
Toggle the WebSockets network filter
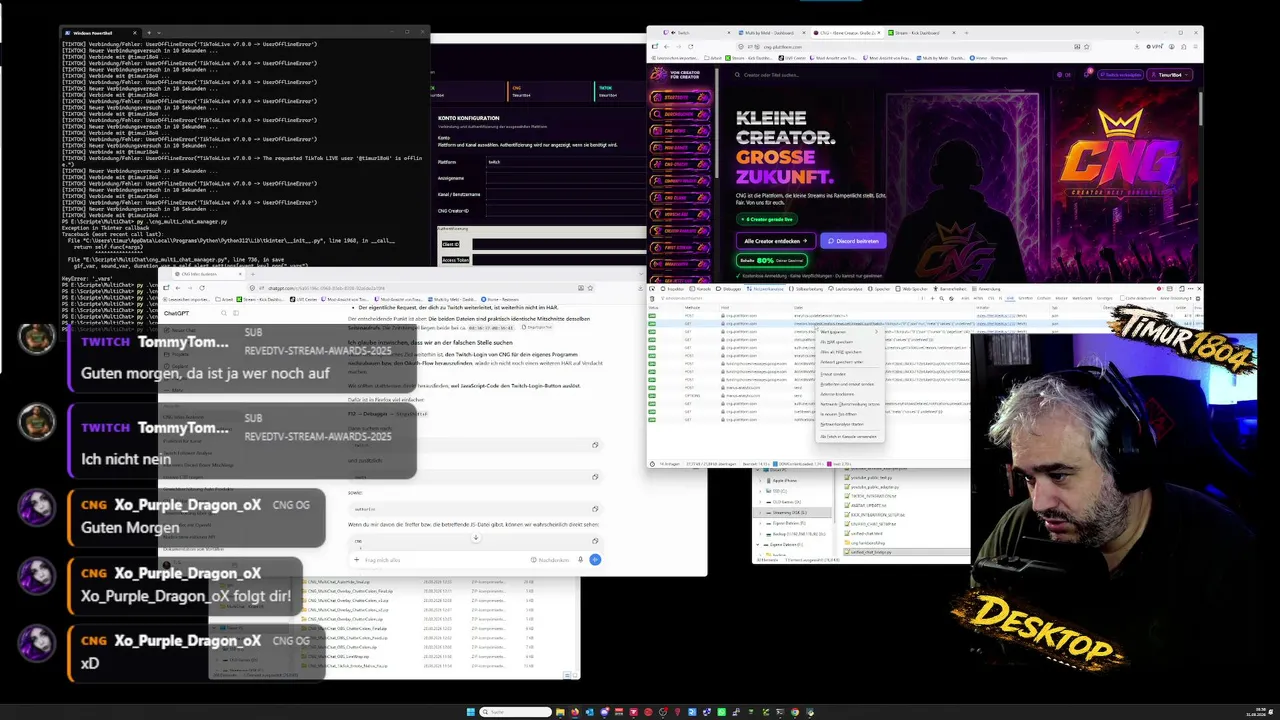pos(1082,298)
